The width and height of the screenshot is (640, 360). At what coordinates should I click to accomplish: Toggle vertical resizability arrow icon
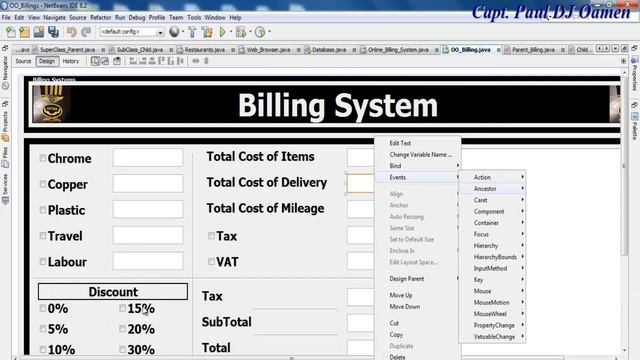point(206,61)
